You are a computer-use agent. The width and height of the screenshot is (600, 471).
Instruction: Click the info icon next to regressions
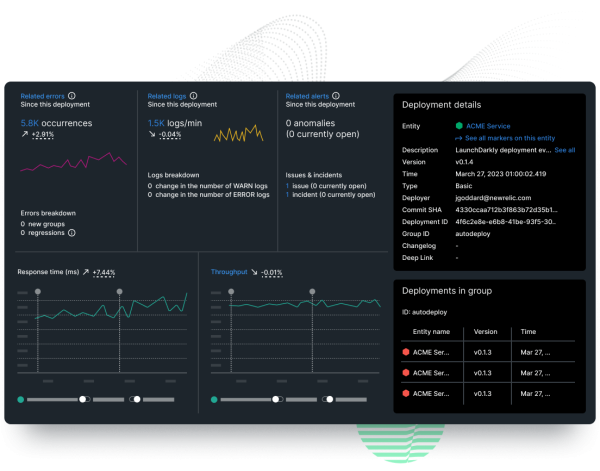click(x=73, y=233)
